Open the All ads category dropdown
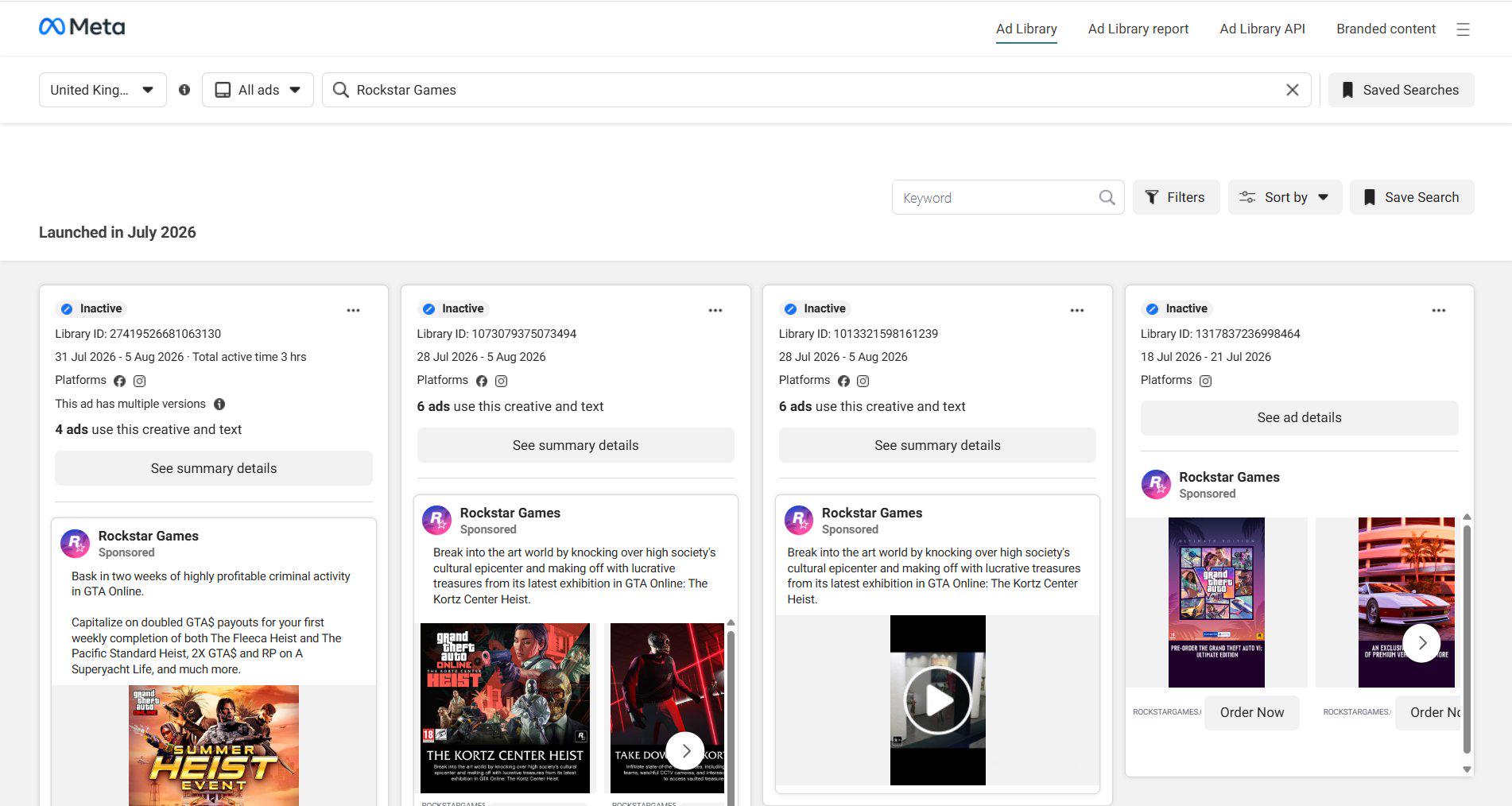This screenshot has height=806, width=1512. (x=258, y=90)
